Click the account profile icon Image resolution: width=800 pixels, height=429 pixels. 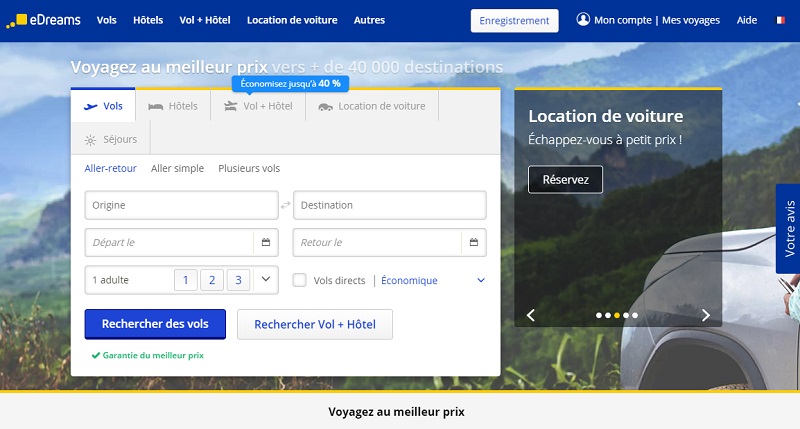point(583,20)
